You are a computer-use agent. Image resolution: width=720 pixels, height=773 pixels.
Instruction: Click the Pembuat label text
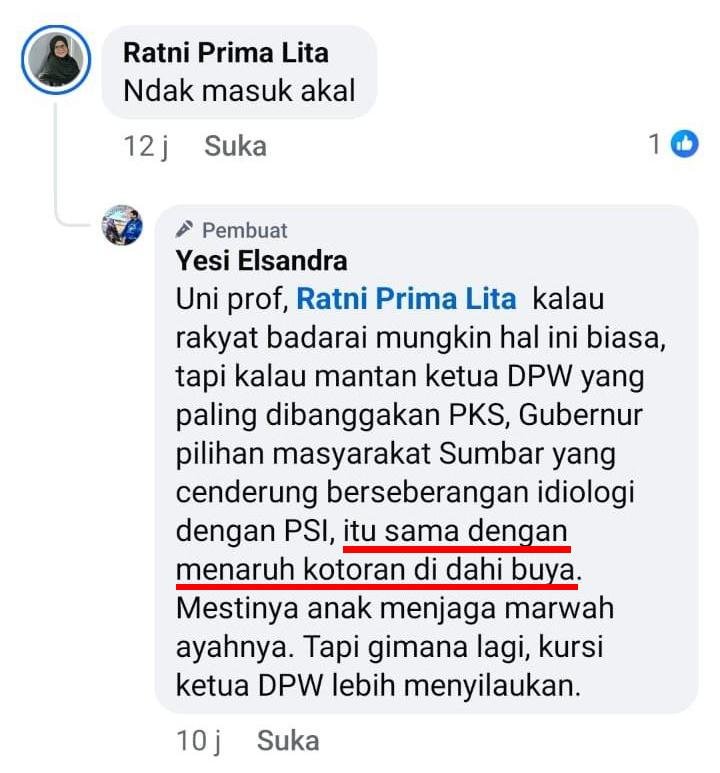pyautogui.click(x=245, y=230)
